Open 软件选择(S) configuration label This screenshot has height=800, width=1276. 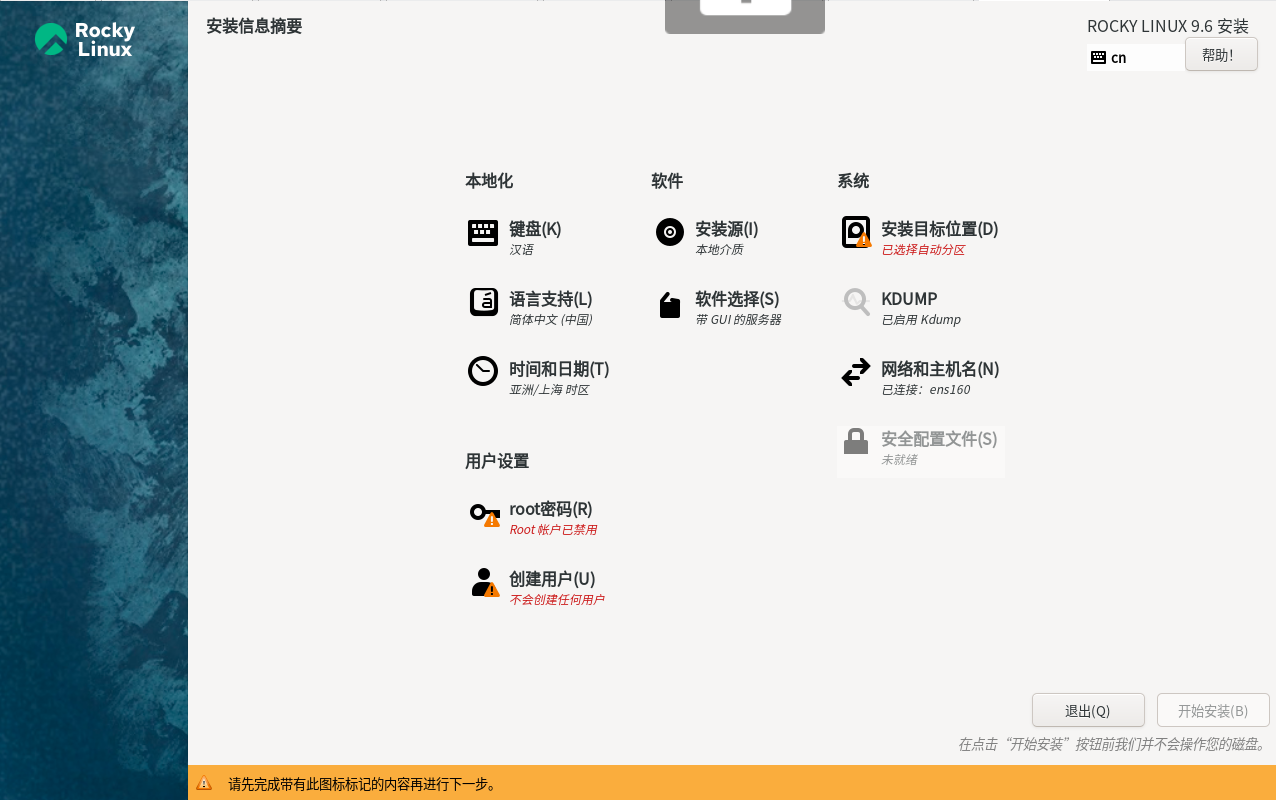coord(737,299)
